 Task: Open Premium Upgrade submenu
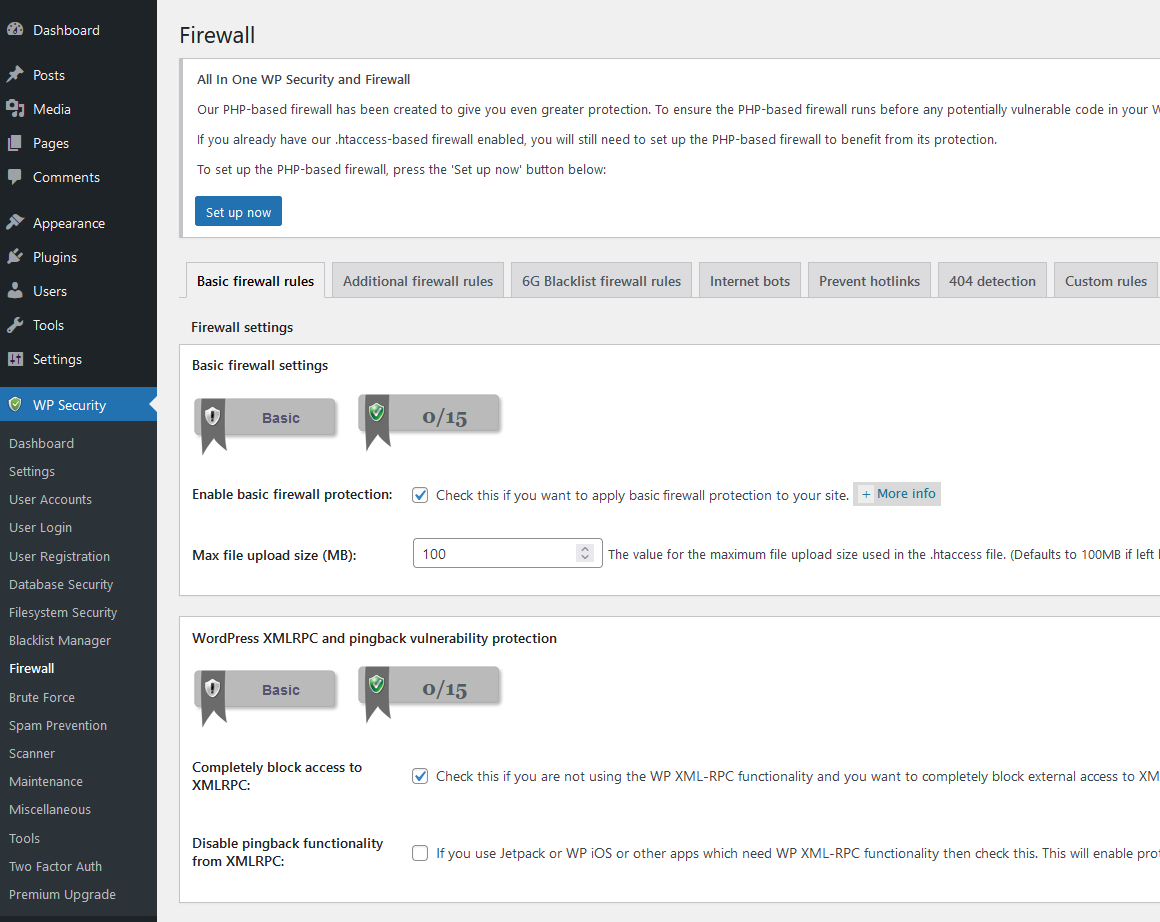click(x=62, y=895)
